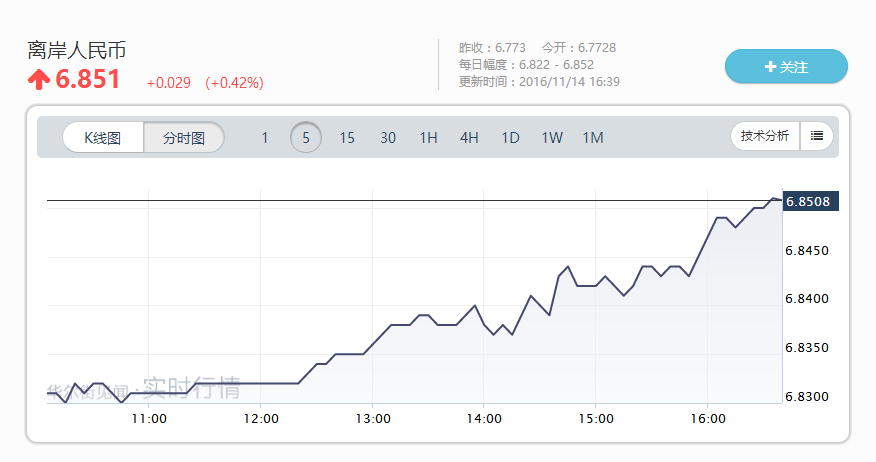Open the 技术分析 technical analysis menu
The height and width of the screenshot is (462, 876).
pyautogui.click(x=765, y=136)
